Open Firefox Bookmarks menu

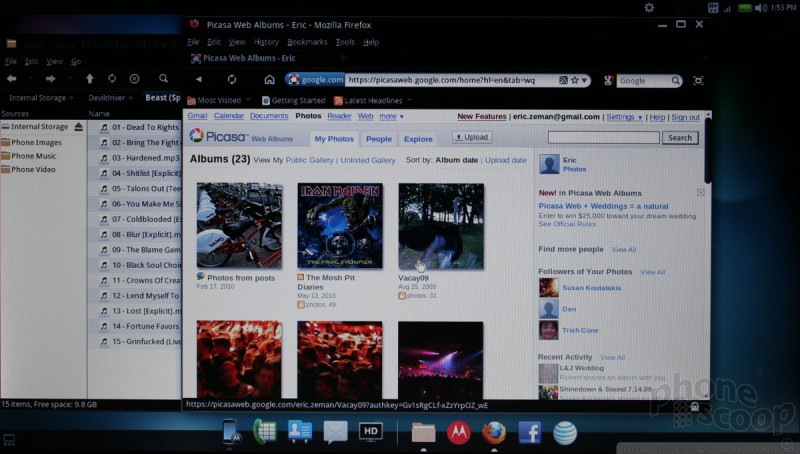(x=307, y=42)
